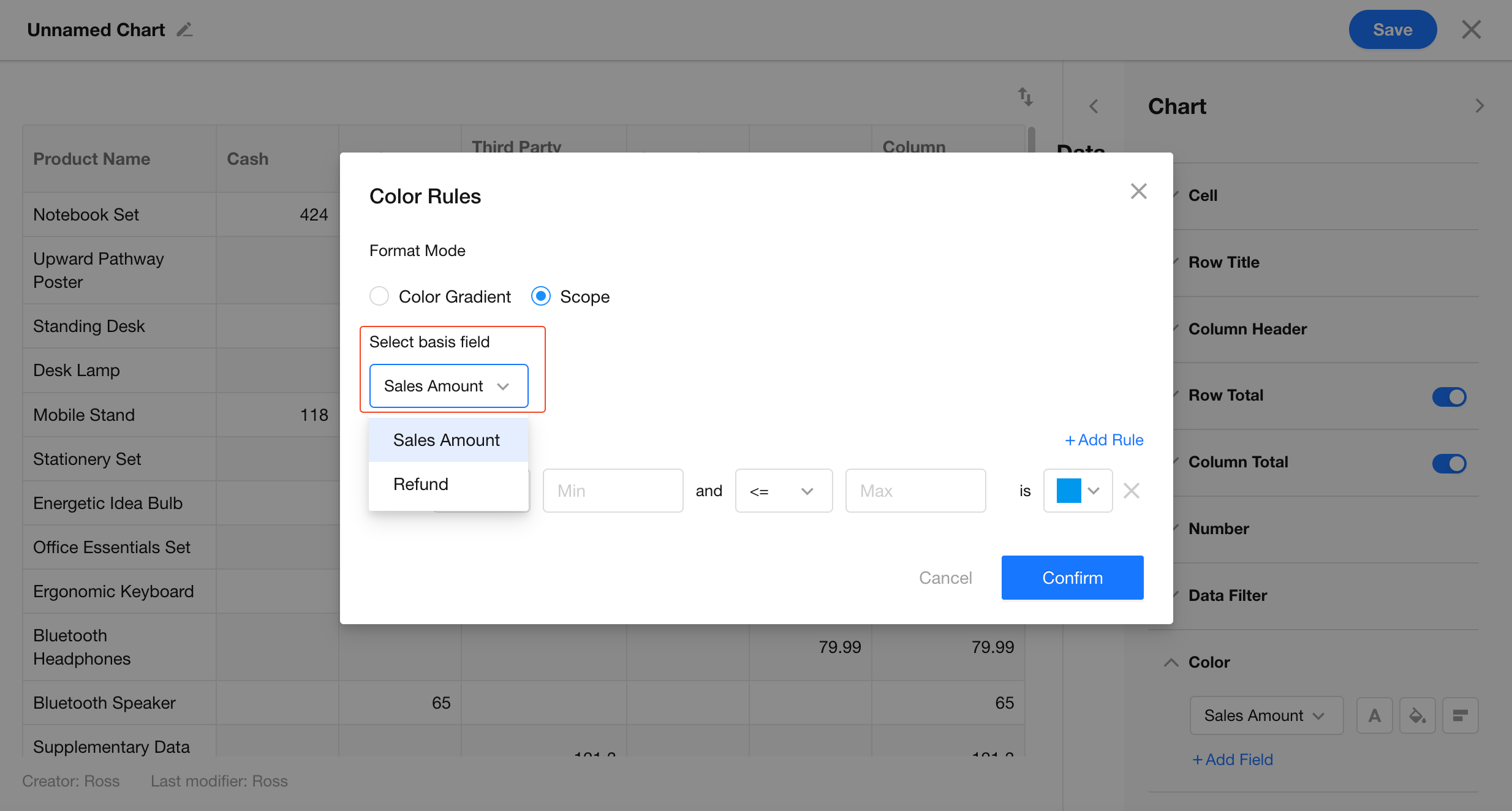
Task: Select the Scope radio button
Action: click(540, 296)
